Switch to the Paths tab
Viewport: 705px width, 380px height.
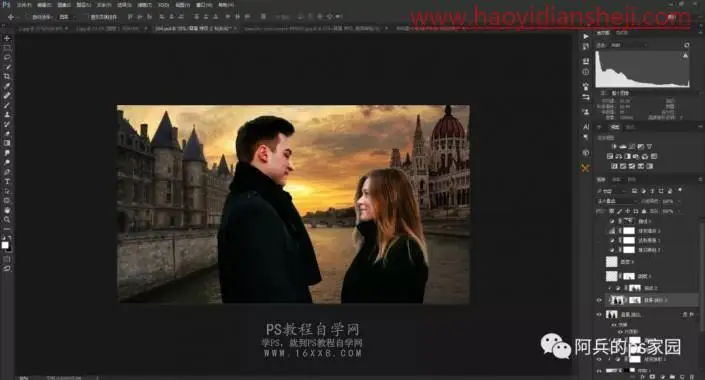coord(632,180)
